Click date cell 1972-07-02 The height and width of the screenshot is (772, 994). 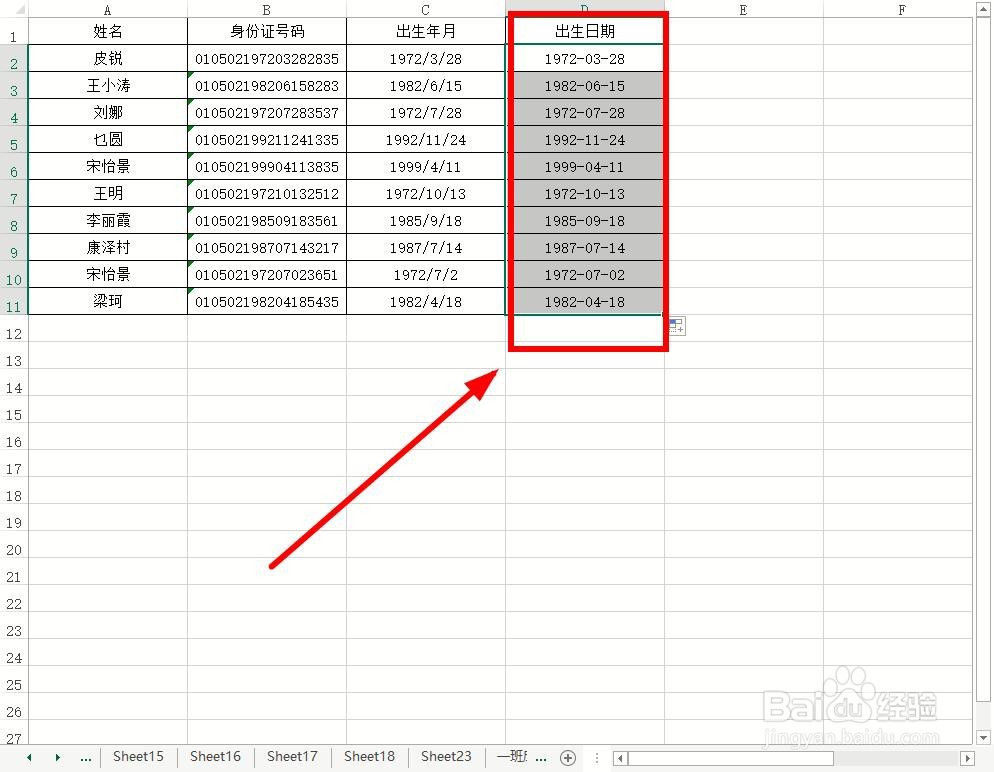click(x=584, y=274)
